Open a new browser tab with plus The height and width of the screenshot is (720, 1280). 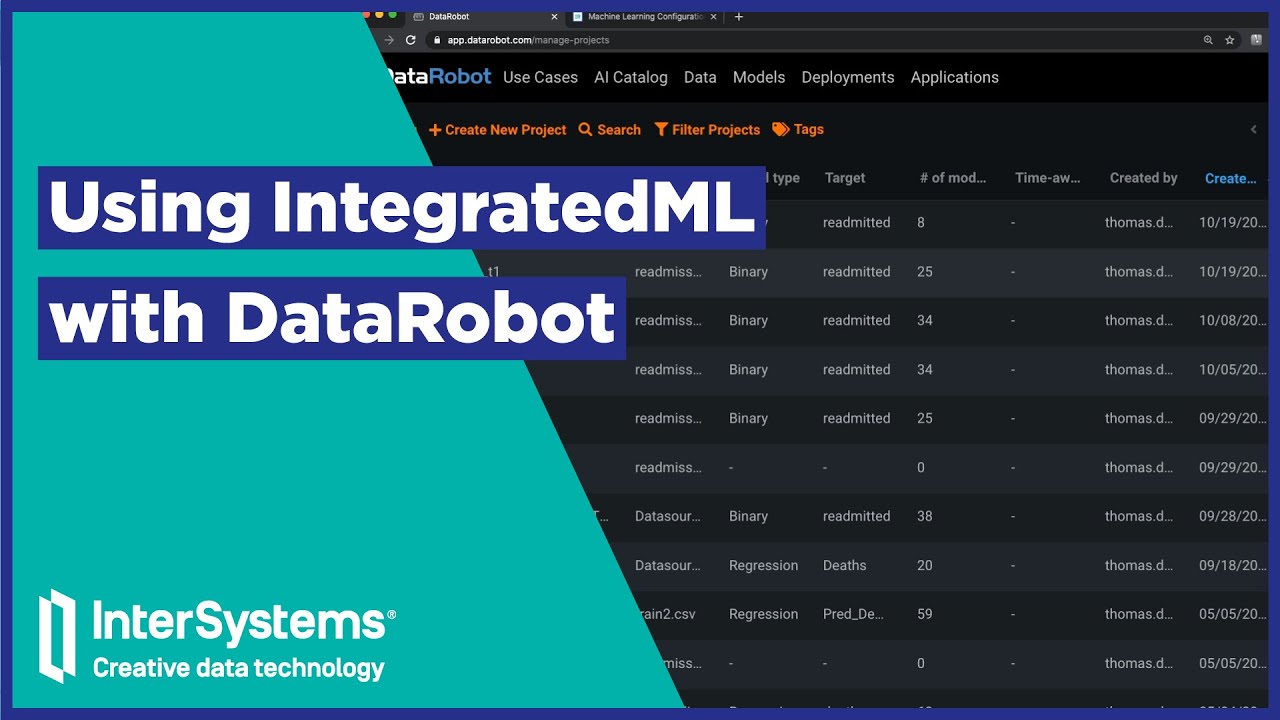click(739, 16)
